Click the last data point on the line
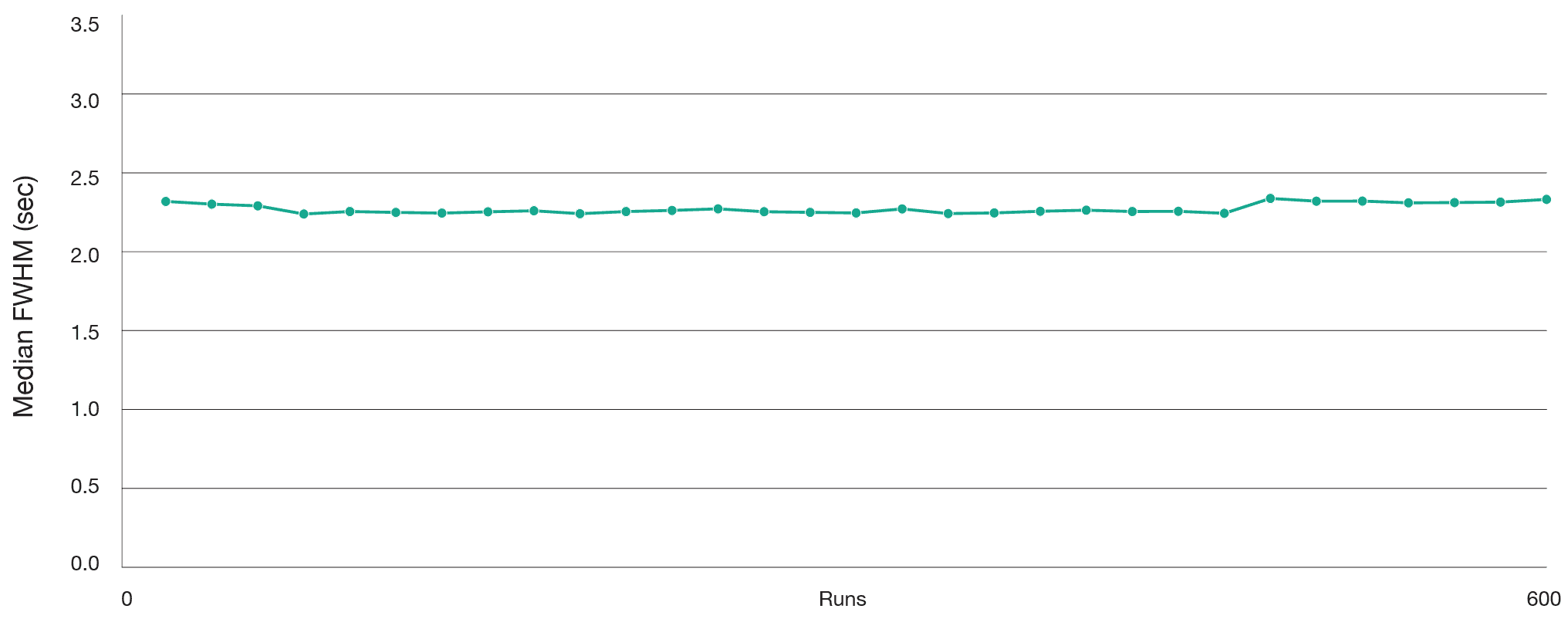The height and width of the screenshot is (619, 1568). (x=1546, y=199)
